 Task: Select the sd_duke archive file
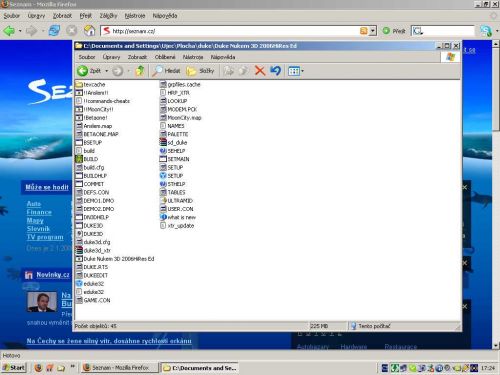173,142
